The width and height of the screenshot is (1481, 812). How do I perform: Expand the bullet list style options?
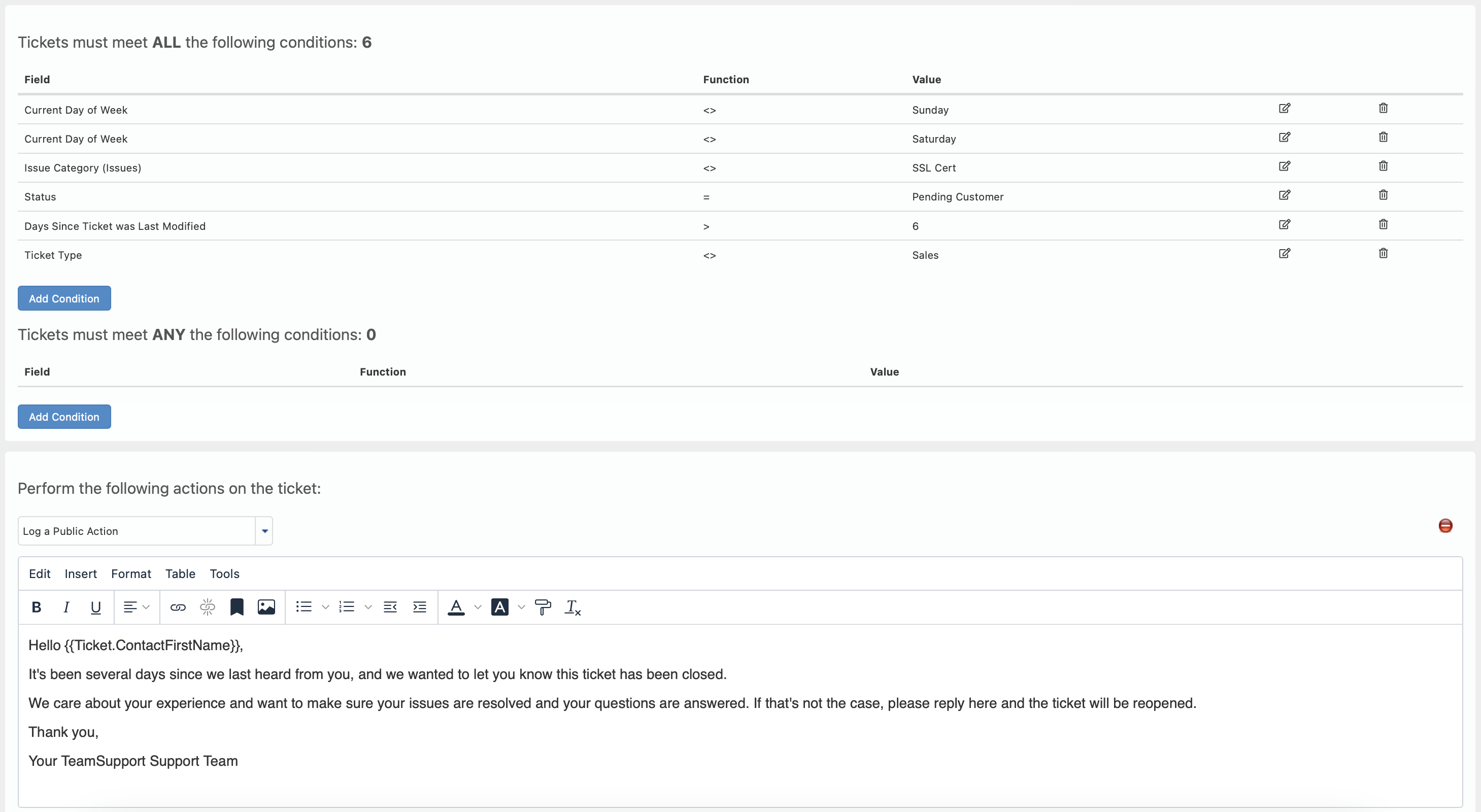[325, 606]
